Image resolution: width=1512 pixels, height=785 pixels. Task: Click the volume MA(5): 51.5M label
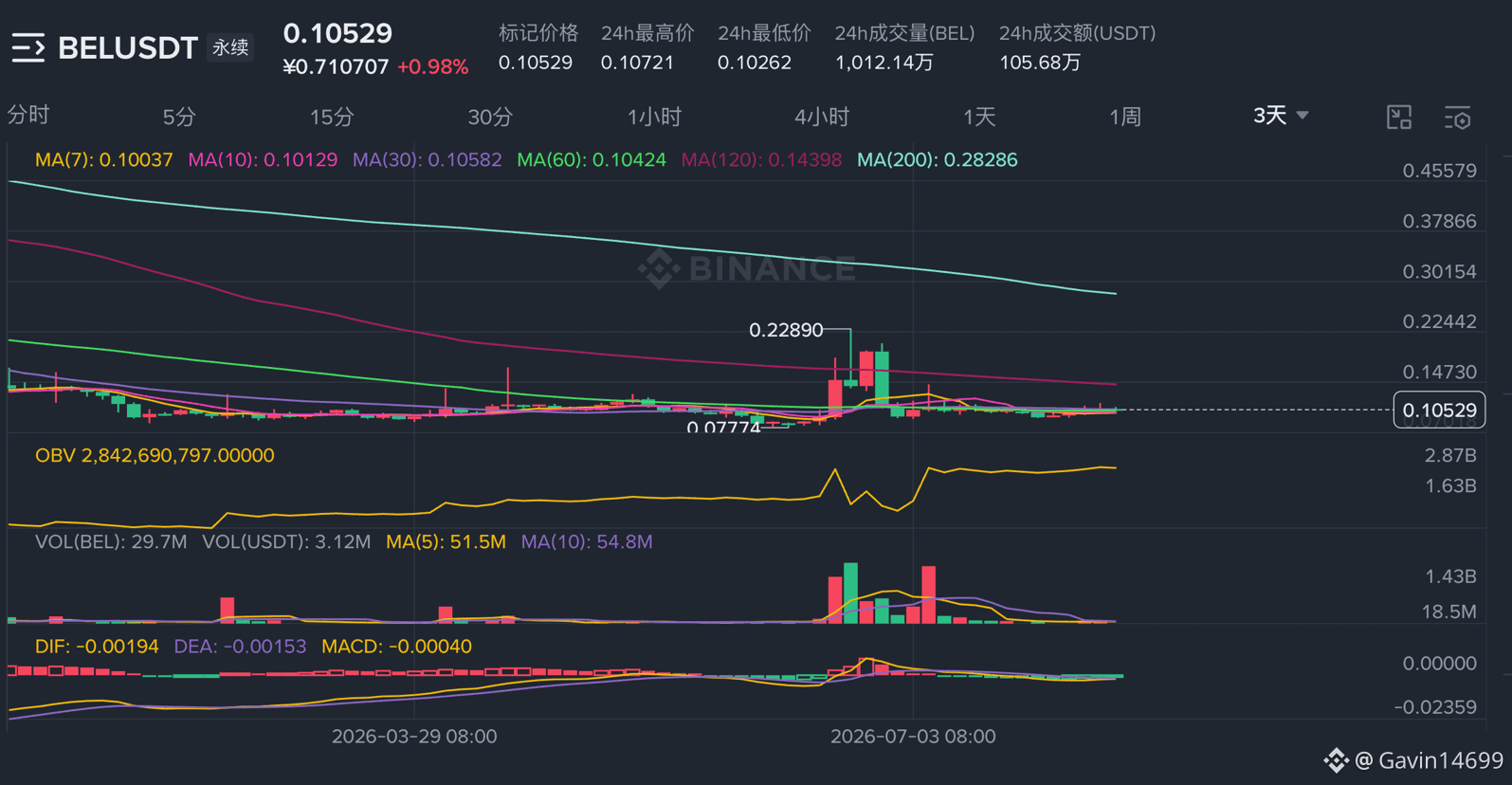tap(446, 542)
